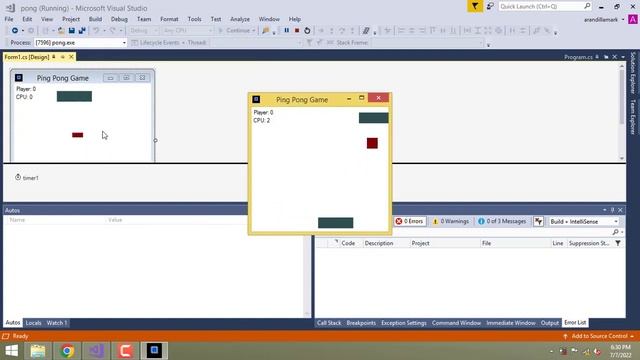Switch to the Locals tab
640x360 pixels.
tap(33, 323)
